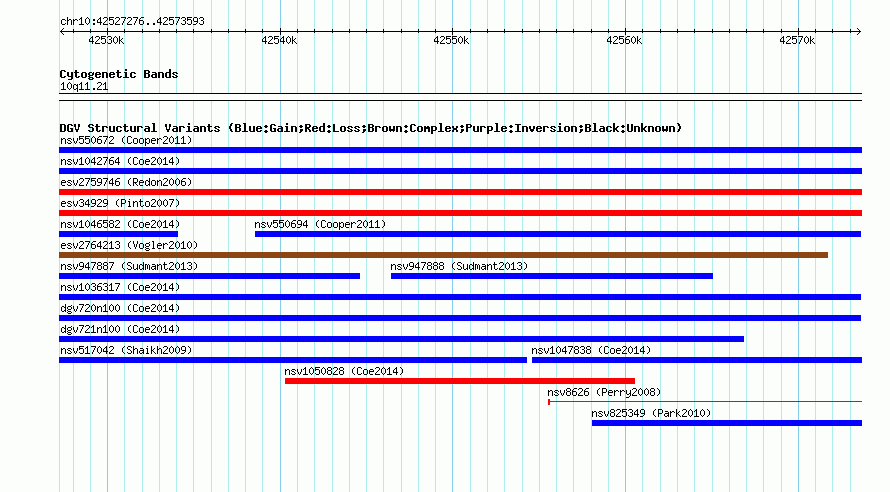
Task: Click the 42570k ruler tick label
Action: click(797, 40)
